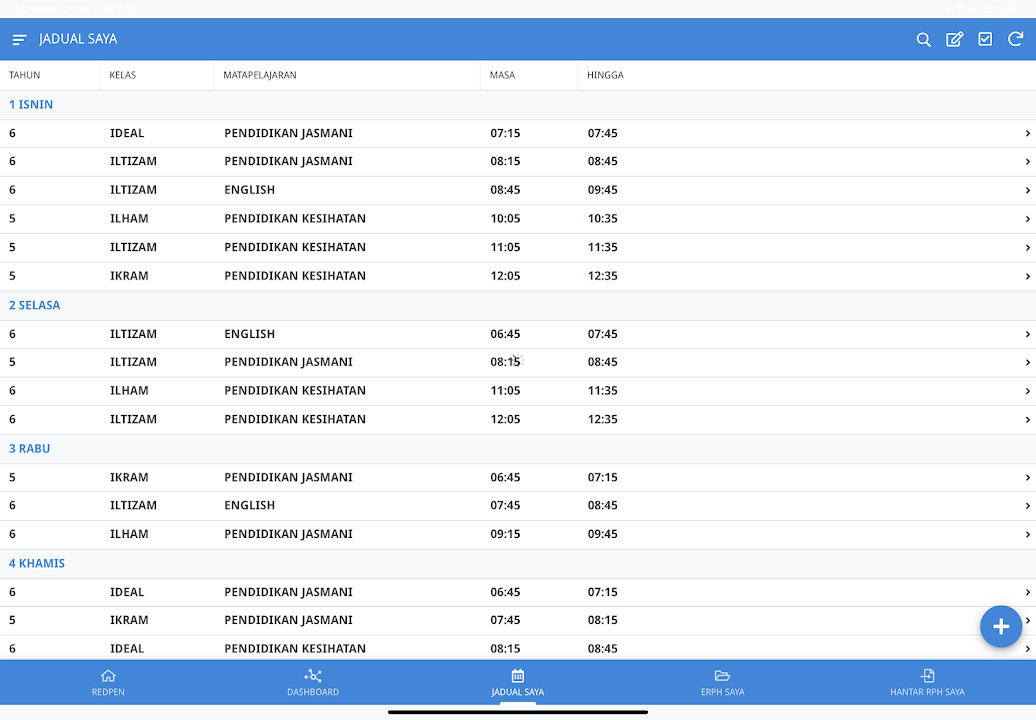
Task: Select the Jadual Saya calendar tab
Action: [x=517, y=683]
